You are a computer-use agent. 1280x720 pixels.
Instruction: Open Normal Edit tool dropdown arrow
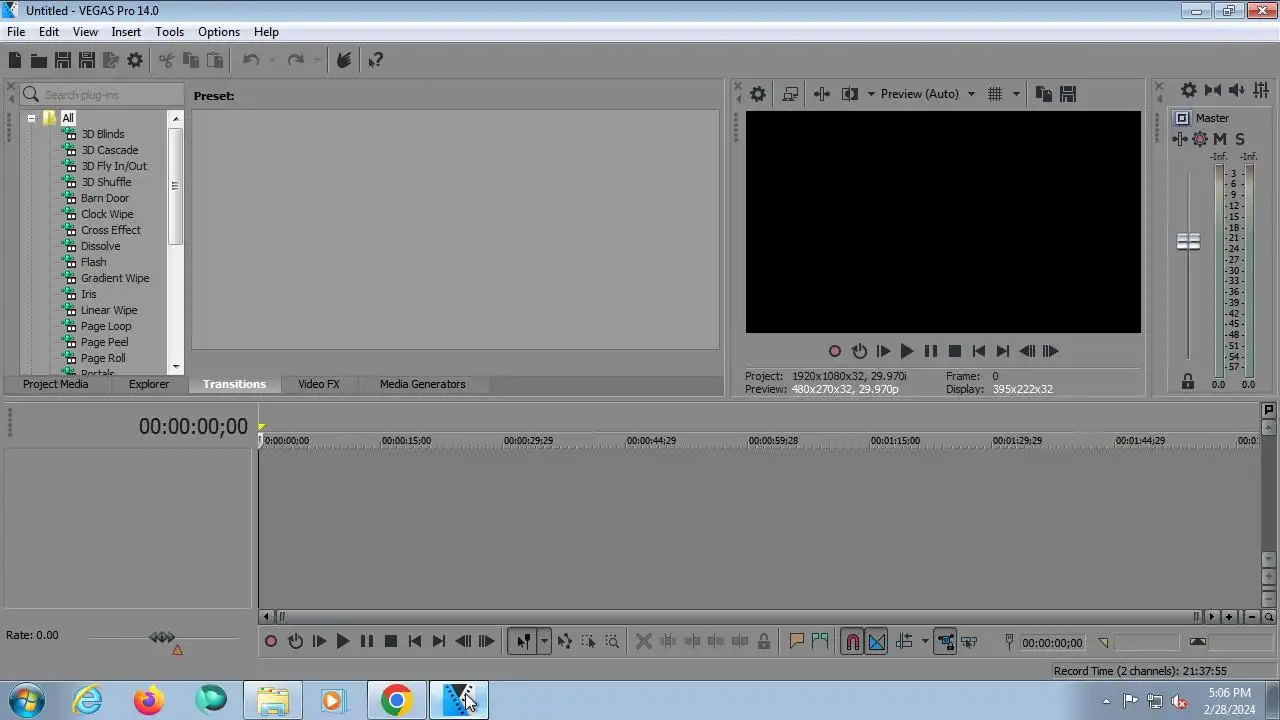544,642
